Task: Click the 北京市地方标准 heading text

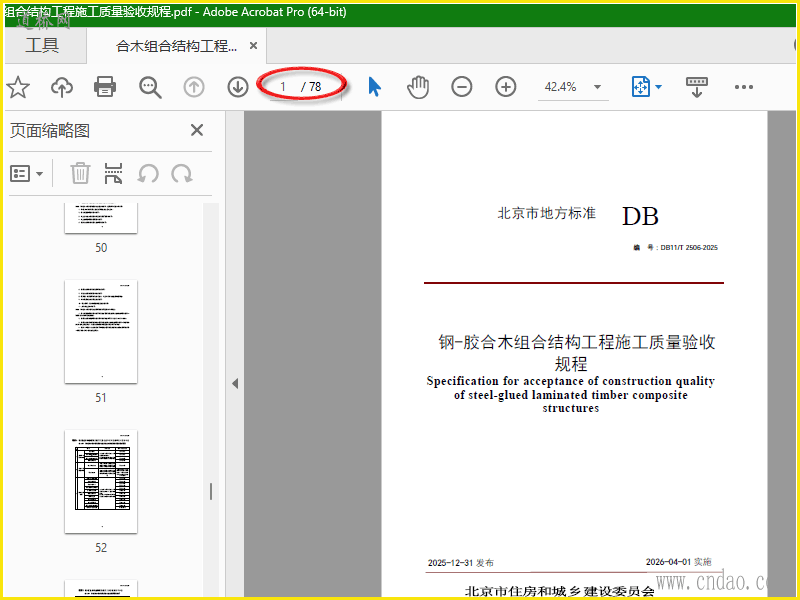Action: [x=546, y=213]
